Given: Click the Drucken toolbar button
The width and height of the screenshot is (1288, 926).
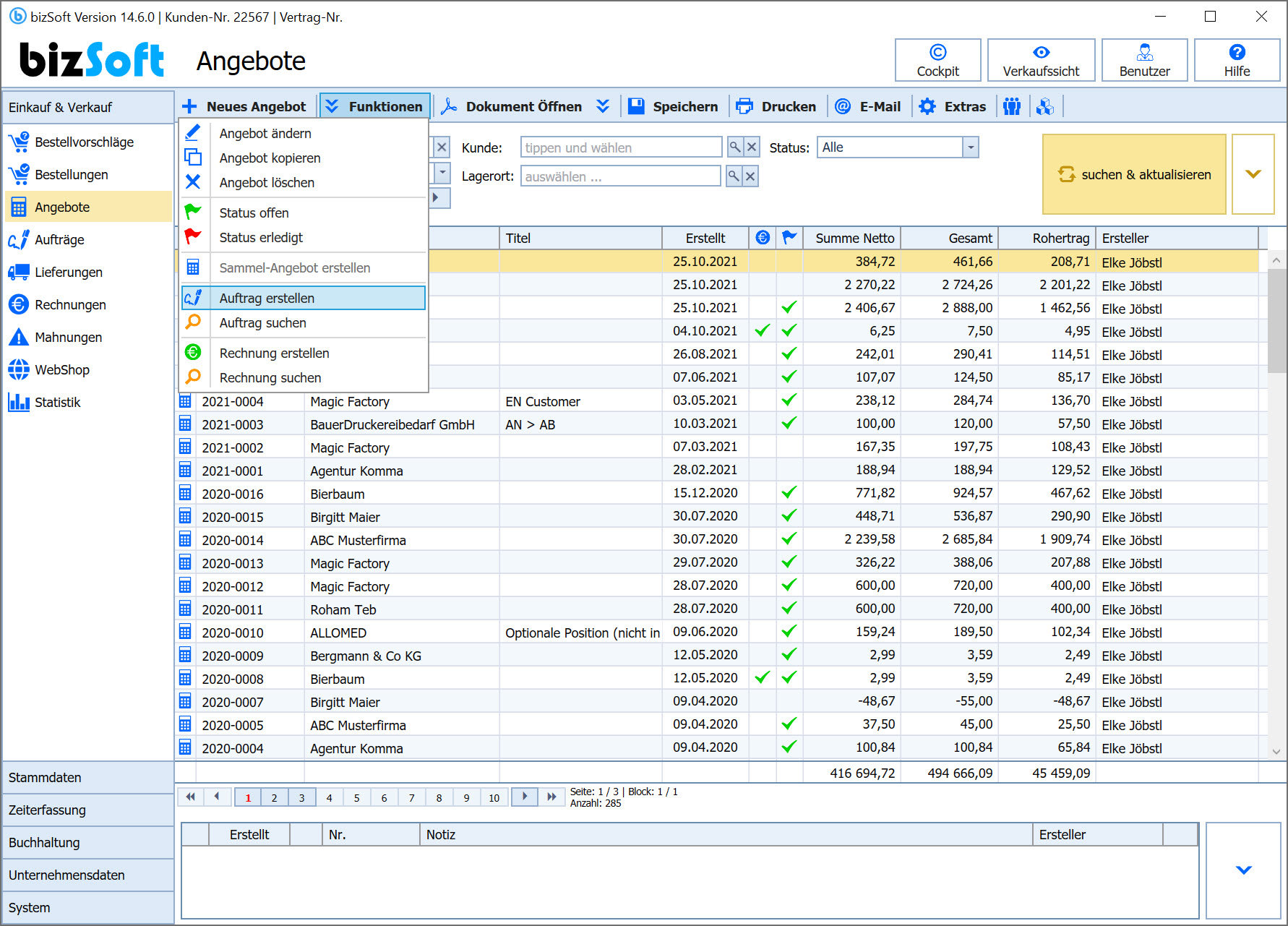Looking at the screenshot, I should click(776, 106).
